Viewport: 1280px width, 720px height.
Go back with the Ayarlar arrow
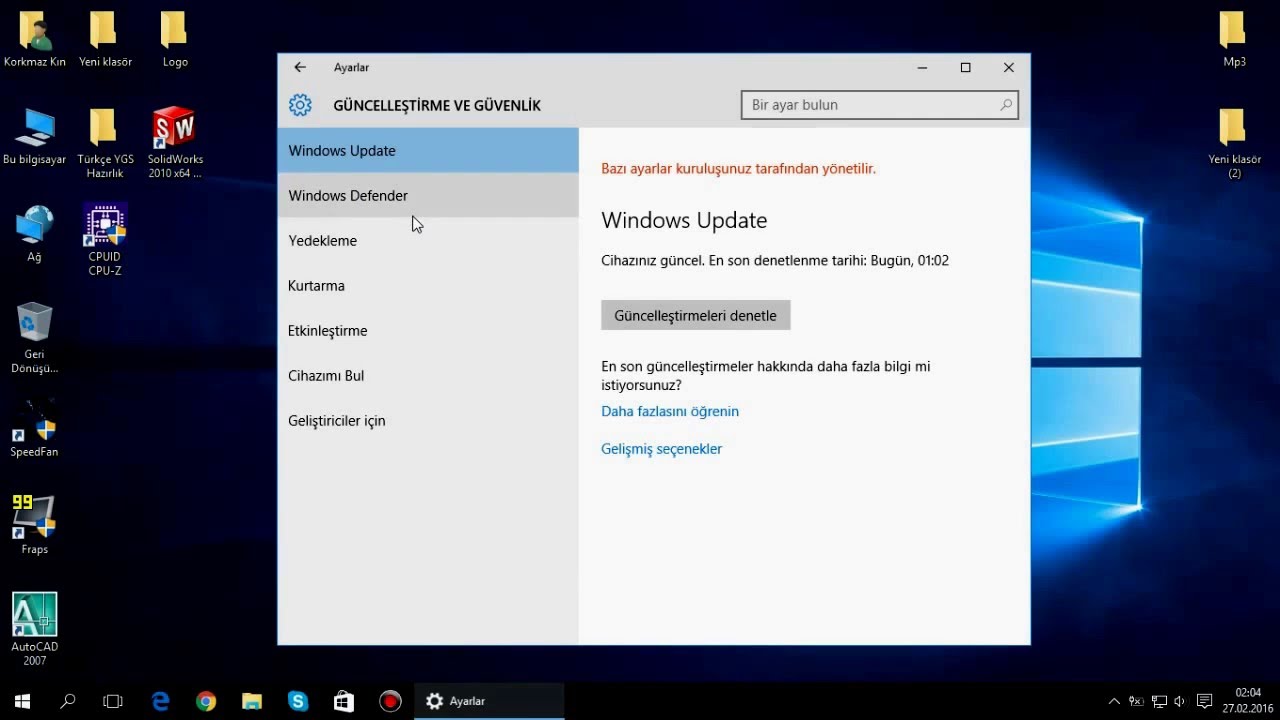coord(300,67)
